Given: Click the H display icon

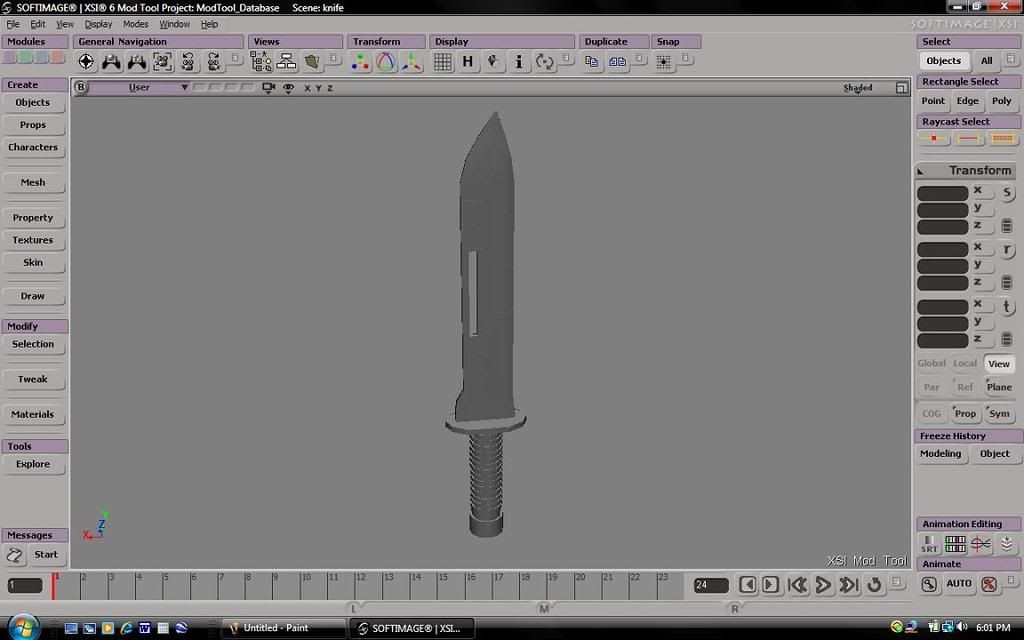Looking at the screenshot, I should (468, 62).
